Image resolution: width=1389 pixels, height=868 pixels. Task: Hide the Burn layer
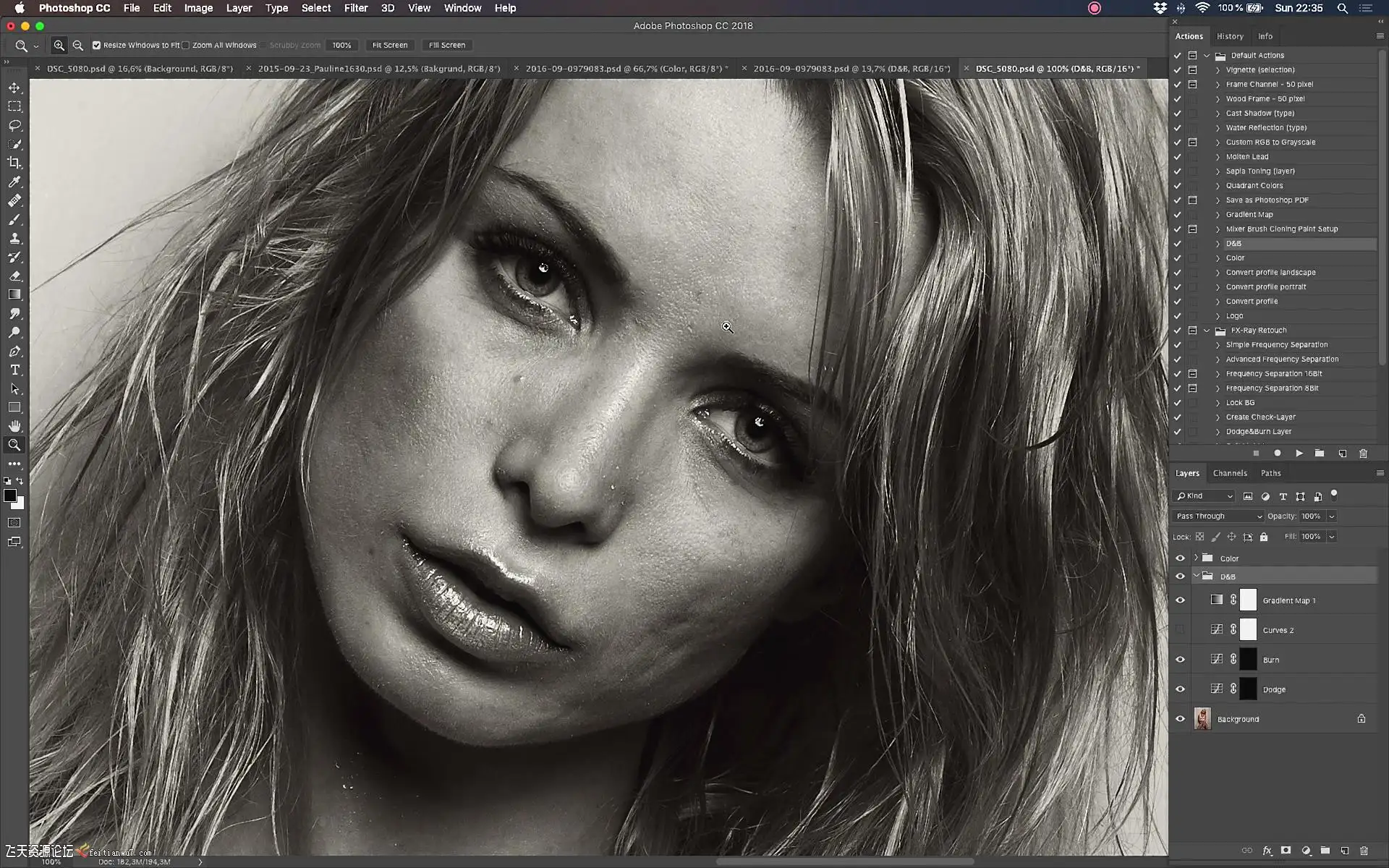click(1180, 660)
